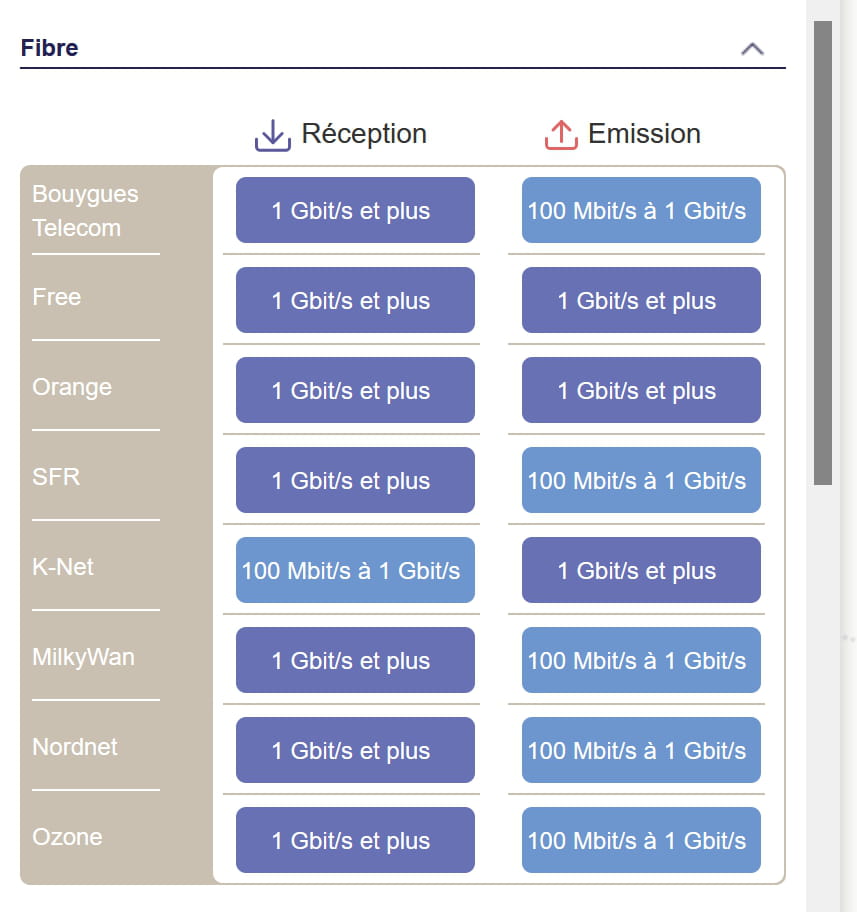This screenshot has height=912, width=857.
Task: Select K-Net operator label
Action: click(63, 567)
